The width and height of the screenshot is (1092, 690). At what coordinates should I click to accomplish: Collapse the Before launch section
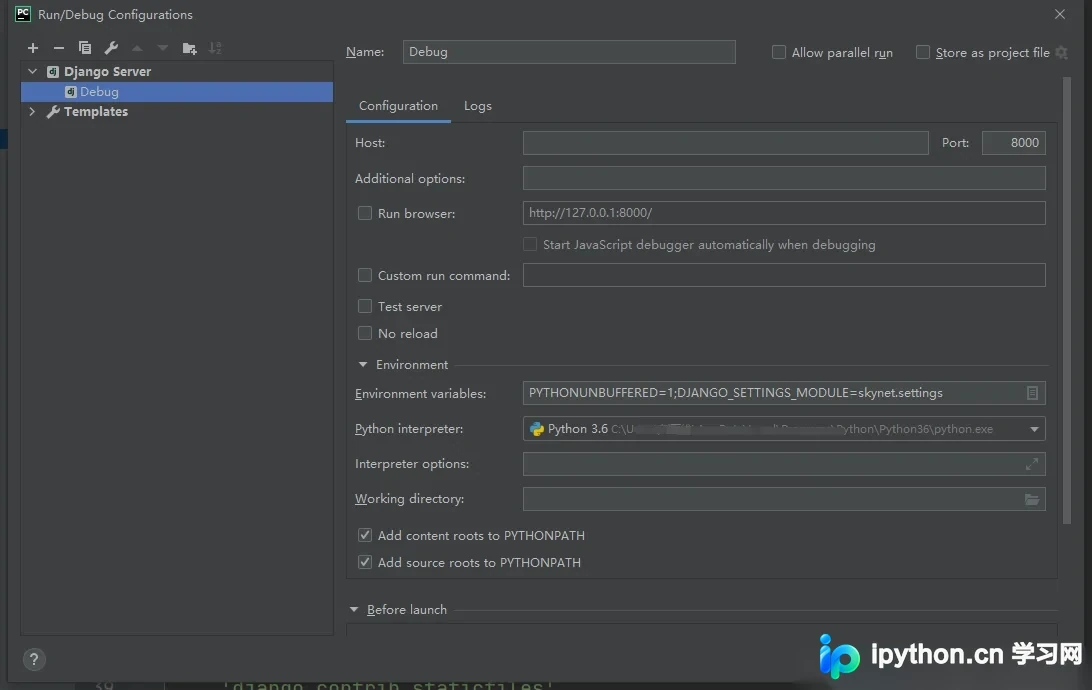[x=354, y=609]
